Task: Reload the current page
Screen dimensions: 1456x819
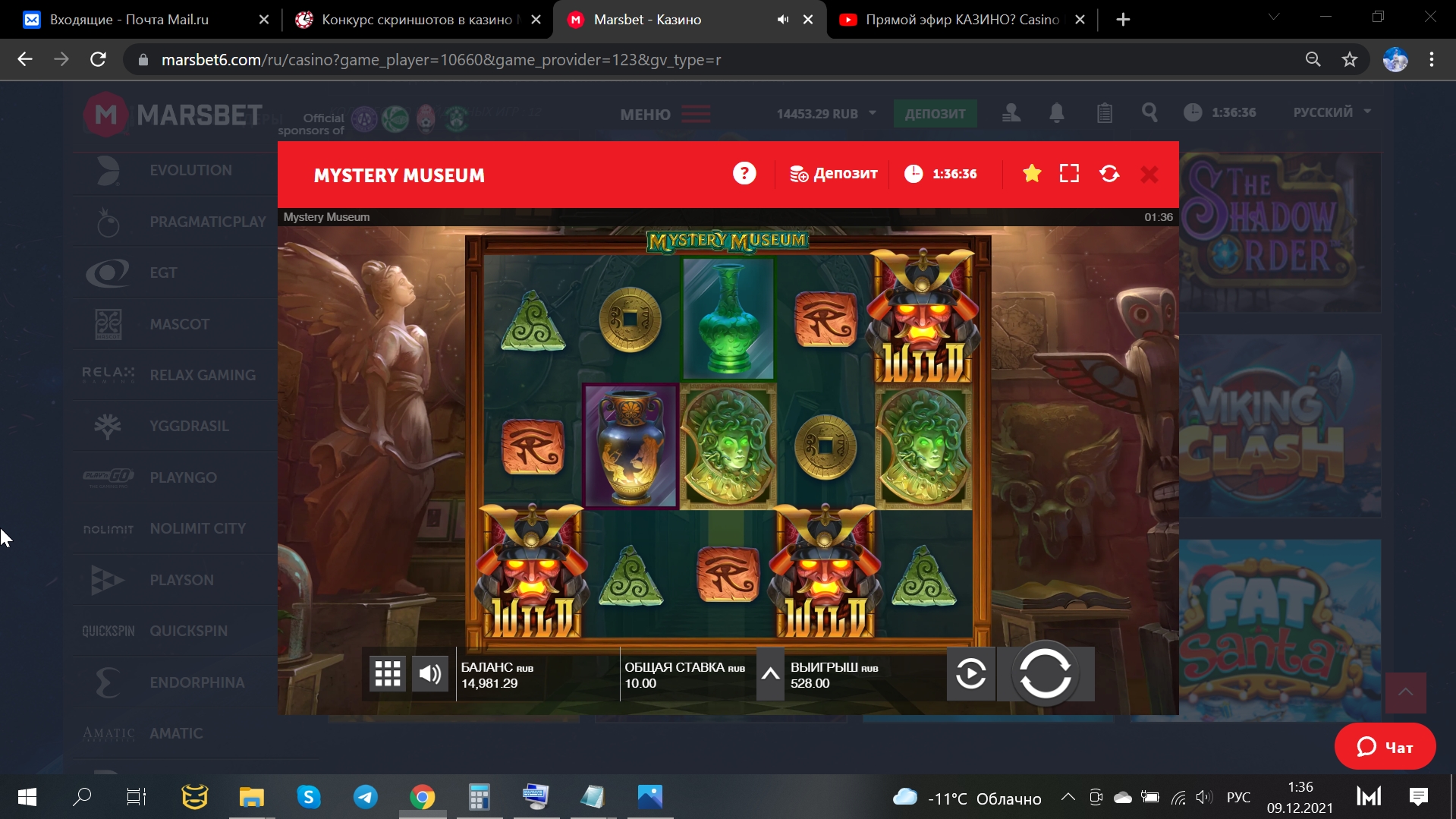Action: point(98,59)
